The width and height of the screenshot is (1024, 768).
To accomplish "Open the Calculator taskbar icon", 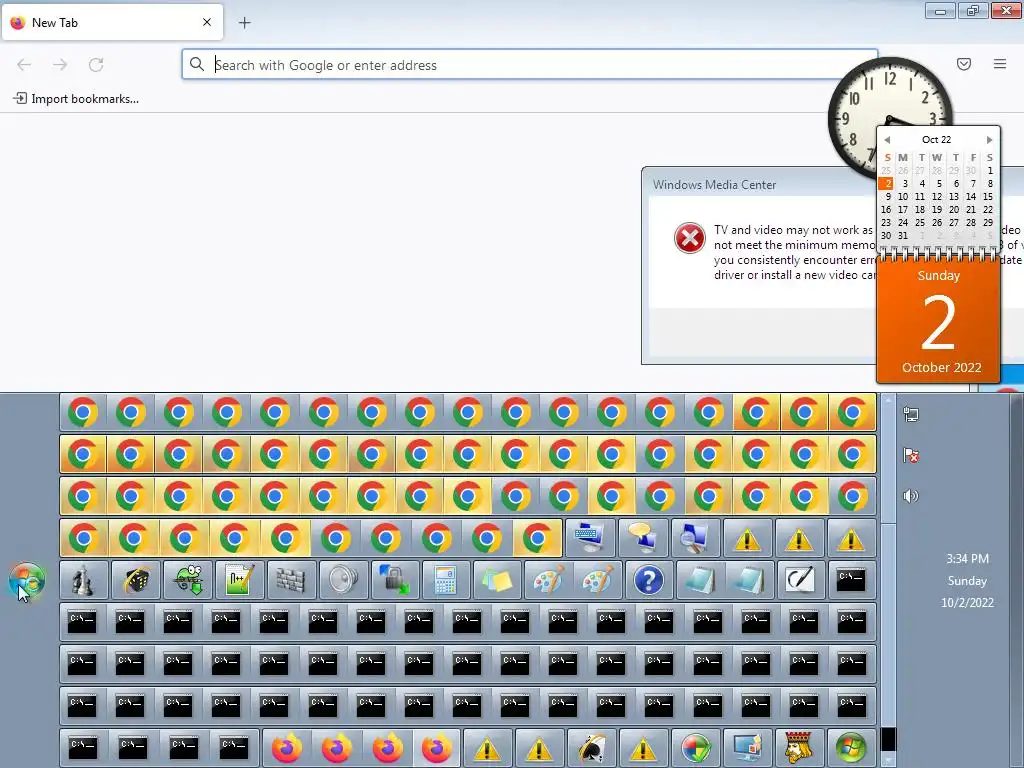I will [x=445, y=580].
